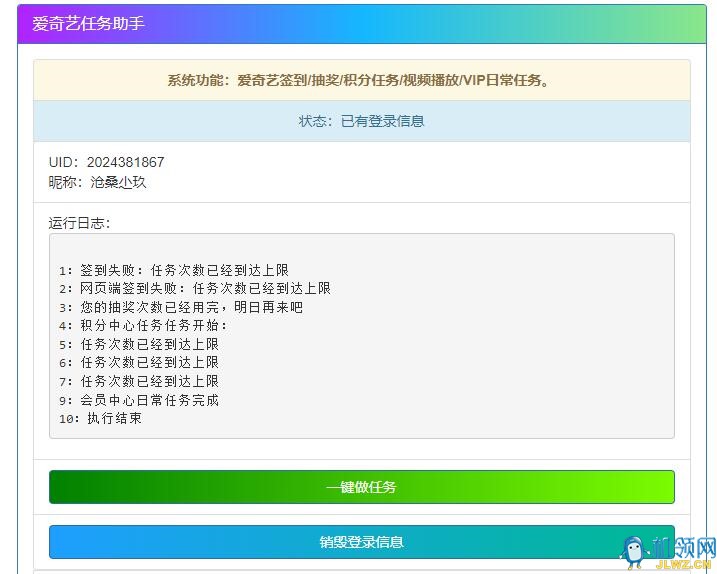Image resolution: width=717 pixels, height=574 pixels.
Task: Select the 爱奇艺任务助手 header title
Action: click(x=88, y=23)
